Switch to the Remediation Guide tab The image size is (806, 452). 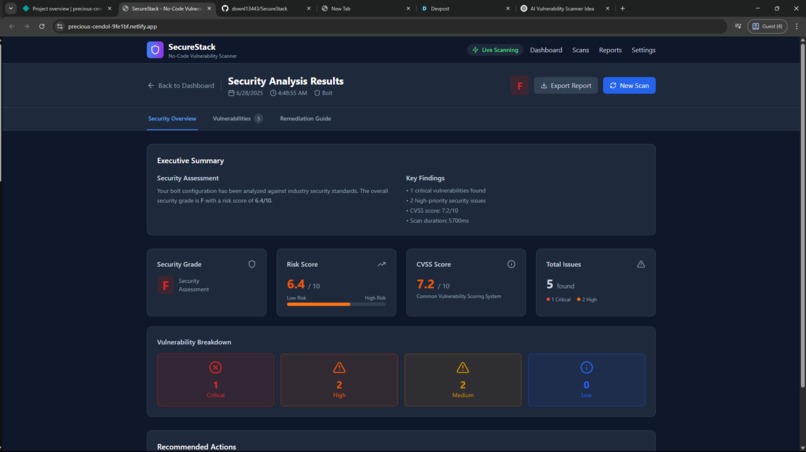305,118
